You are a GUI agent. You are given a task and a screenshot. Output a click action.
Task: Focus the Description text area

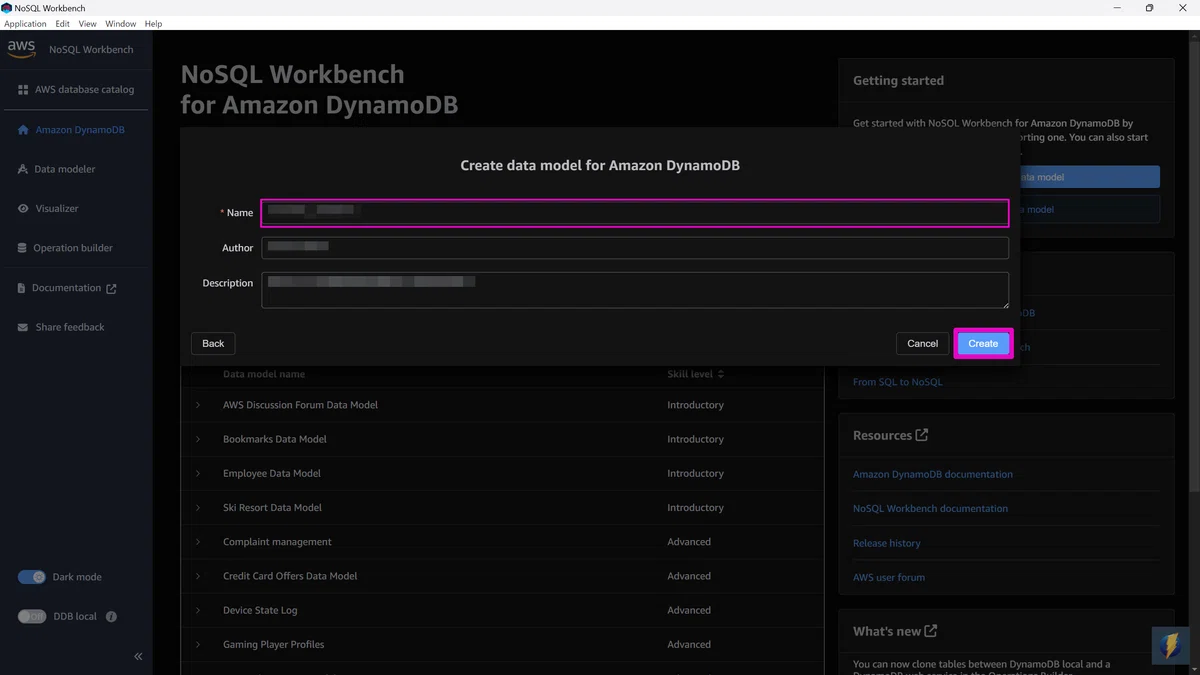635,290
